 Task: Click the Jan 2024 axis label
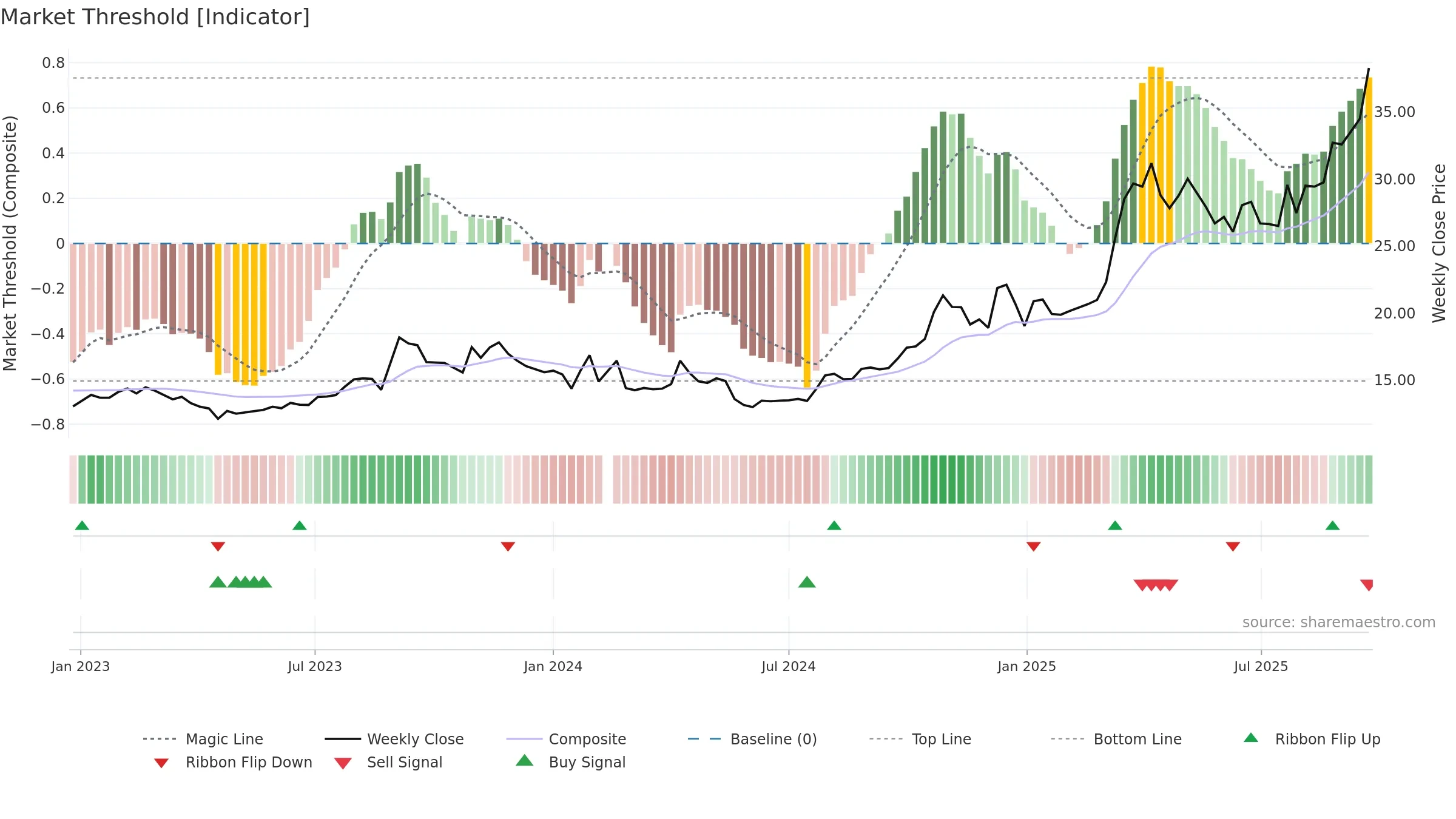pyautogui.click(x=553, y=667)
